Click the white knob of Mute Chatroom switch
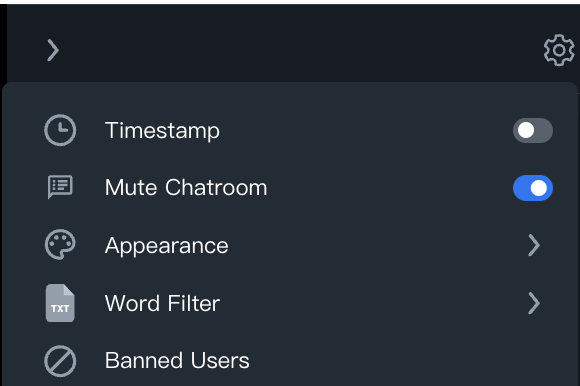The image size is (580, 386). click(x=539, y=188)
